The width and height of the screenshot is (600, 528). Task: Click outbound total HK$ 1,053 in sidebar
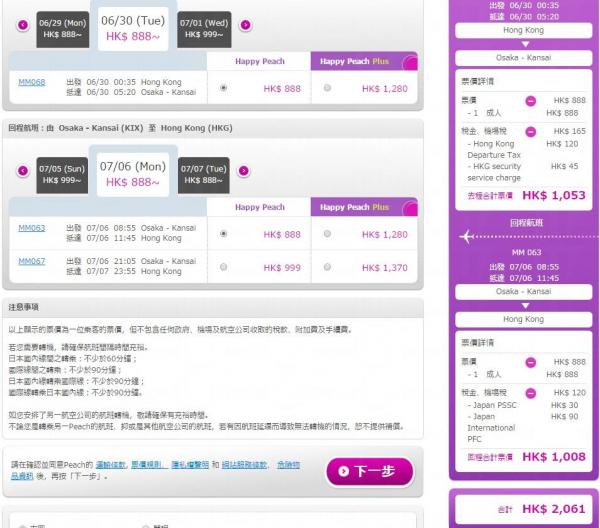pos(554,196)
